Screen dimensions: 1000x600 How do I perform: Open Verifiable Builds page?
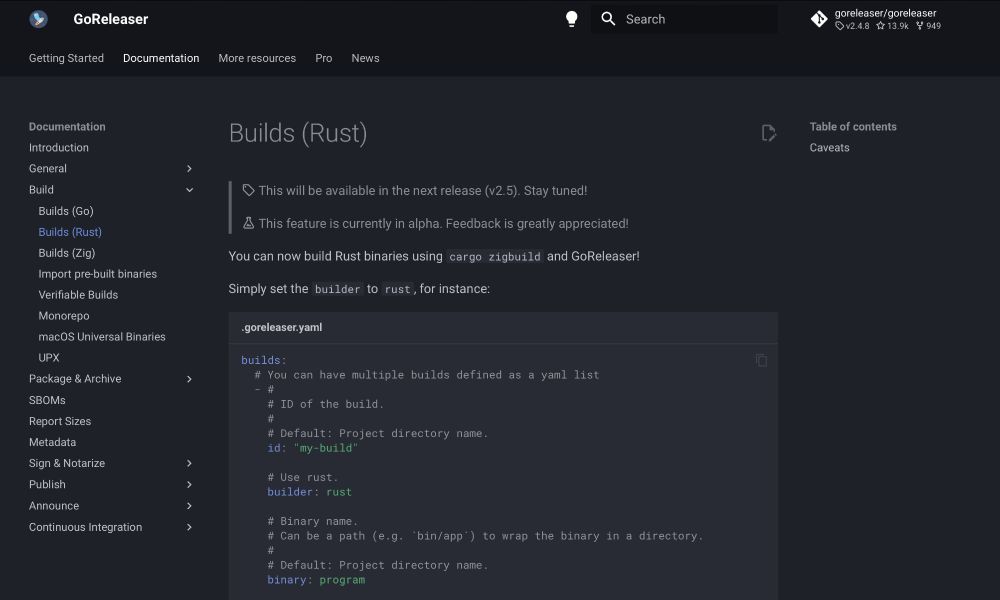click(78, 295)
